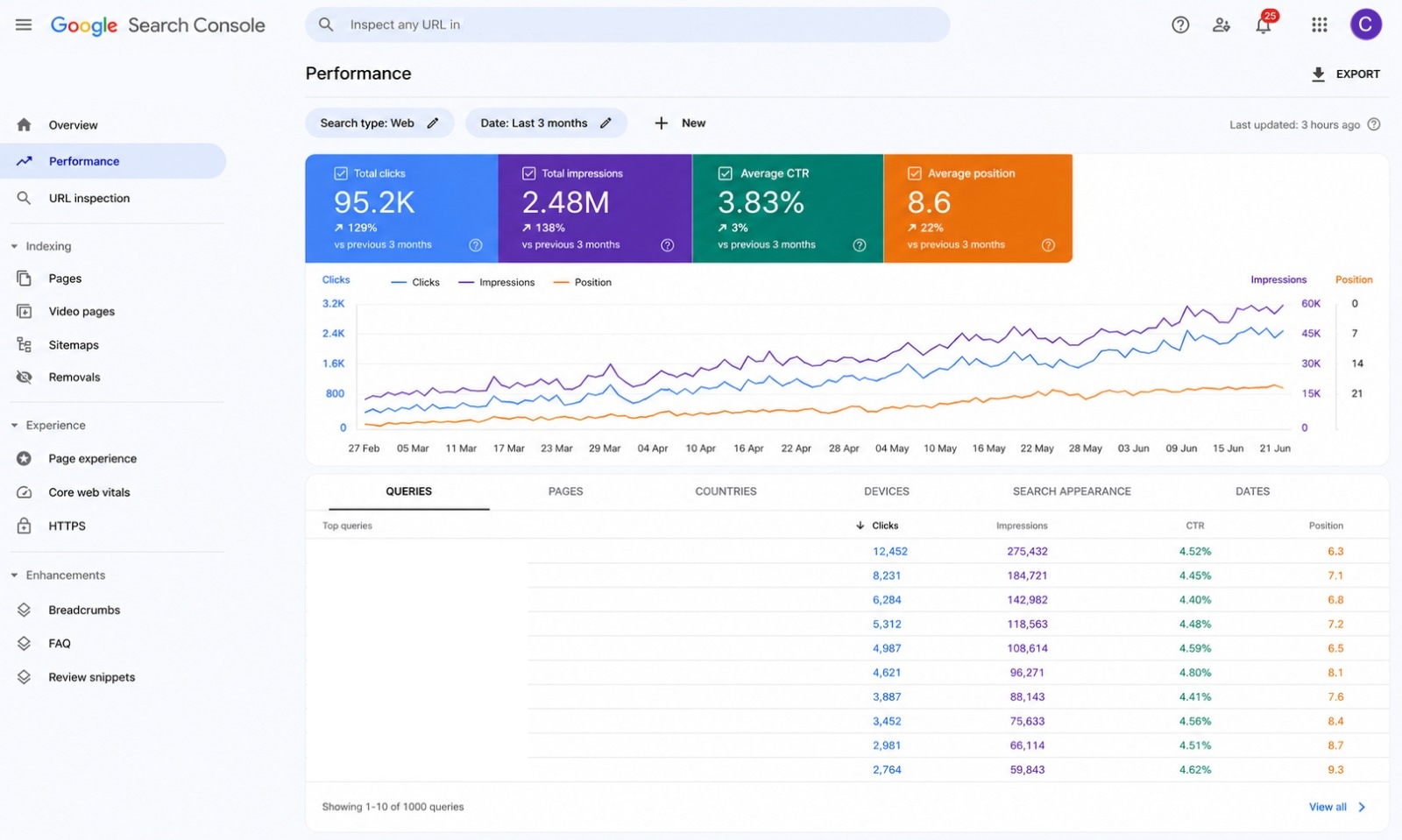Switch to the PAGES tab
This screenshot has height=840, width=1402.
(x=565, y=491)
